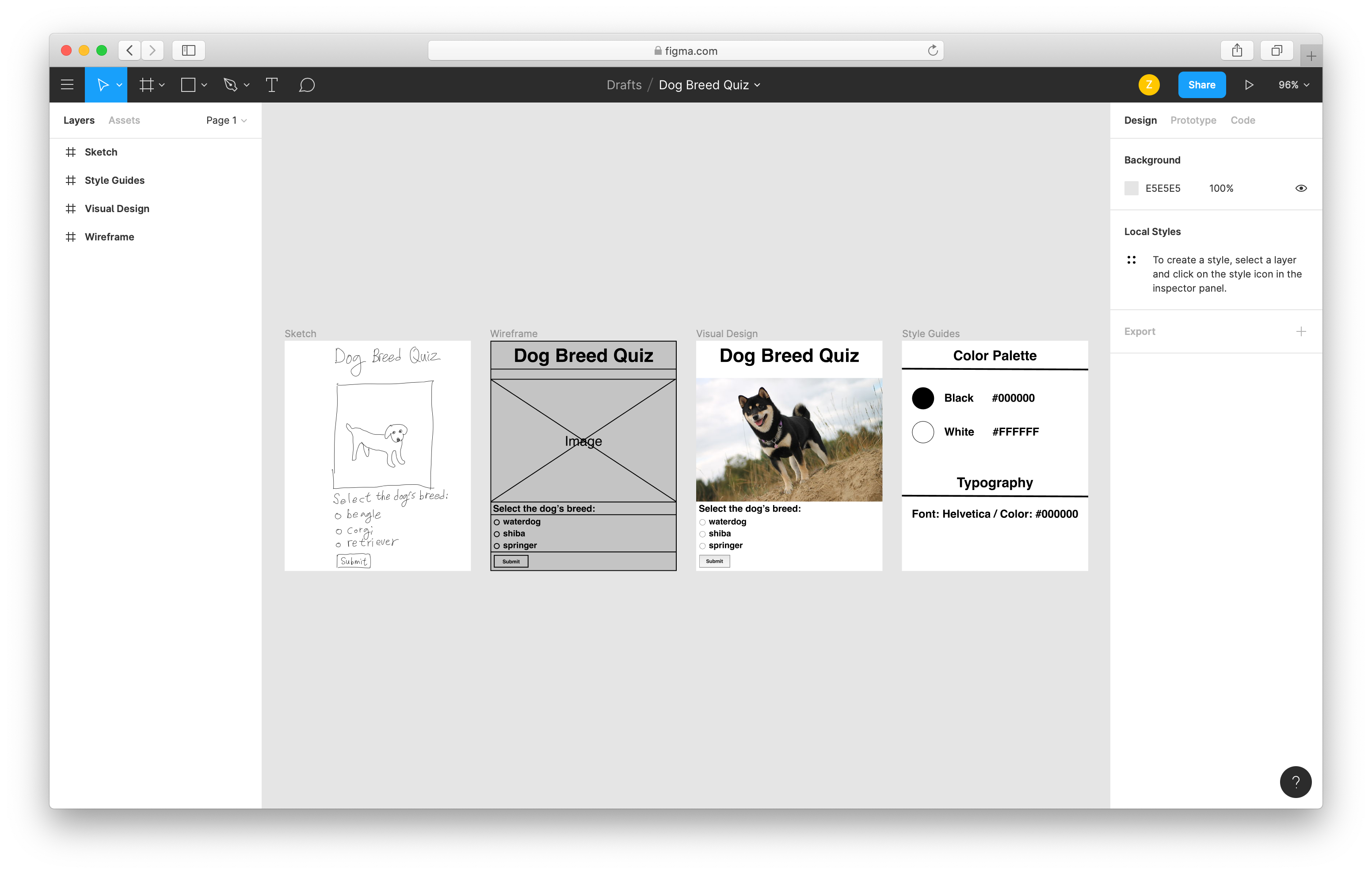Select the Rectangle shape tool
The image size is (1372, 874).
click(188, 85)
